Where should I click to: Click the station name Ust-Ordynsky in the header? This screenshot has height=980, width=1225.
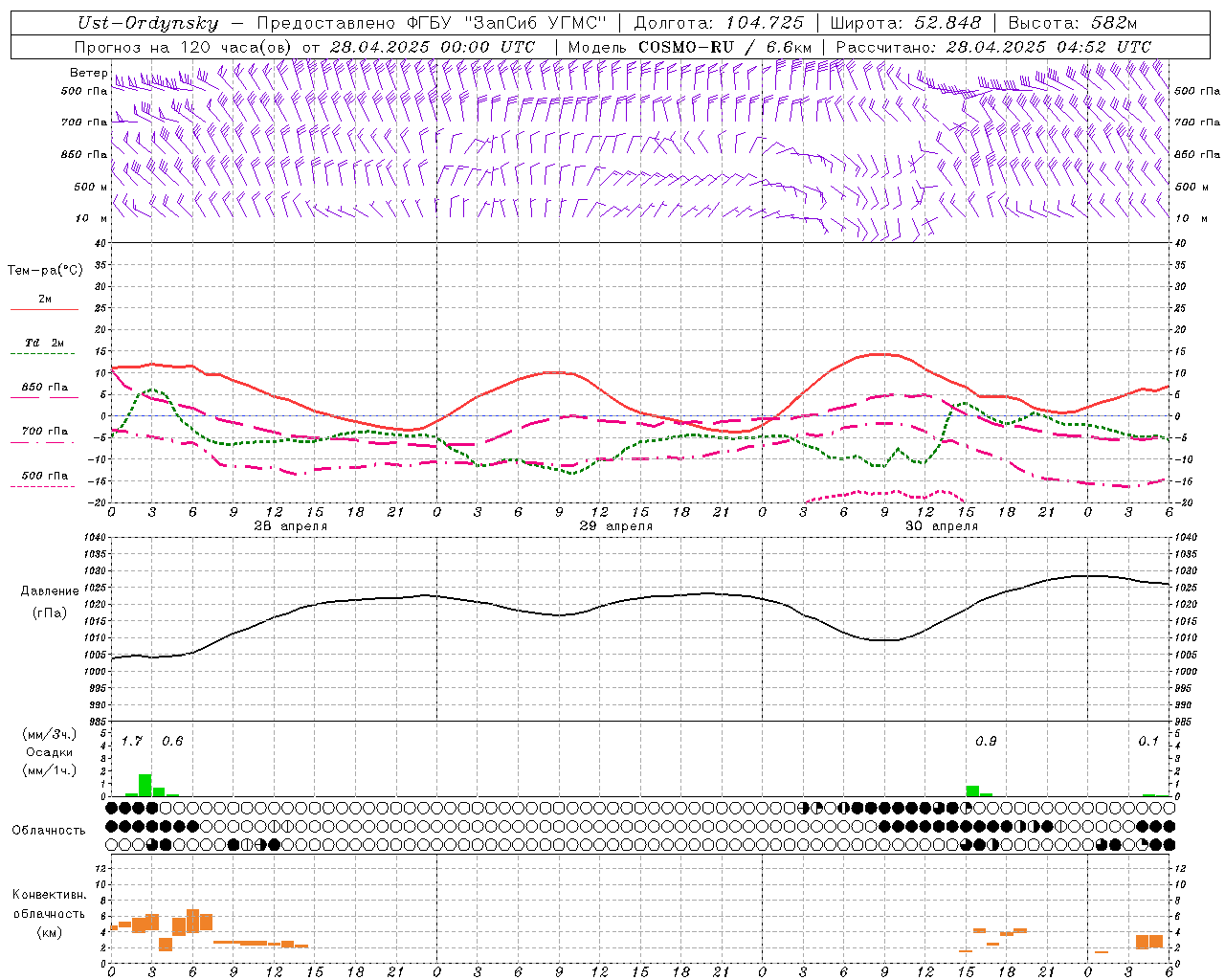pyautogui.click(x=147, y=23)
